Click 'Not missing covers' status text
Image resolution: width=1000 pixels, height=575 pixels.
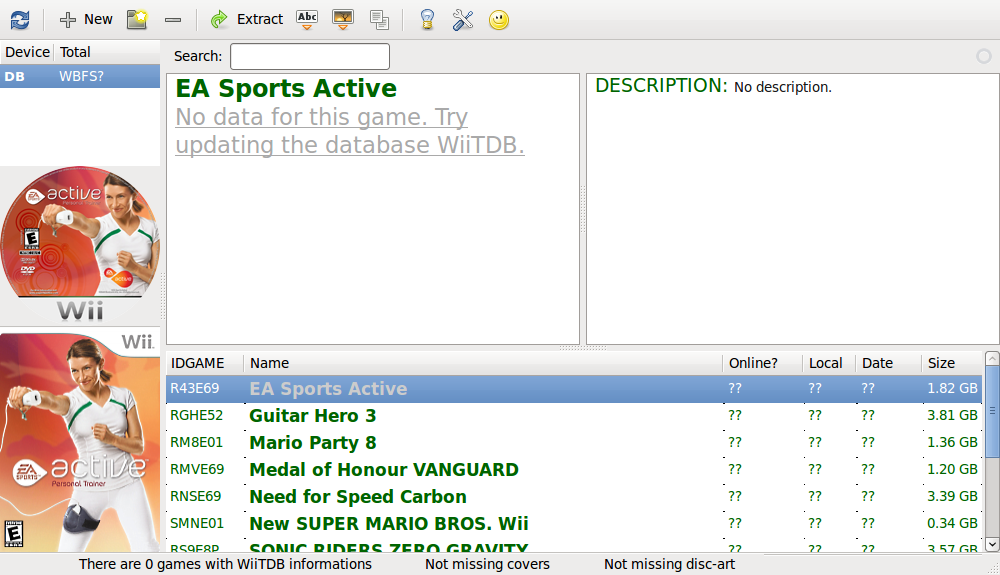[487, 564]
